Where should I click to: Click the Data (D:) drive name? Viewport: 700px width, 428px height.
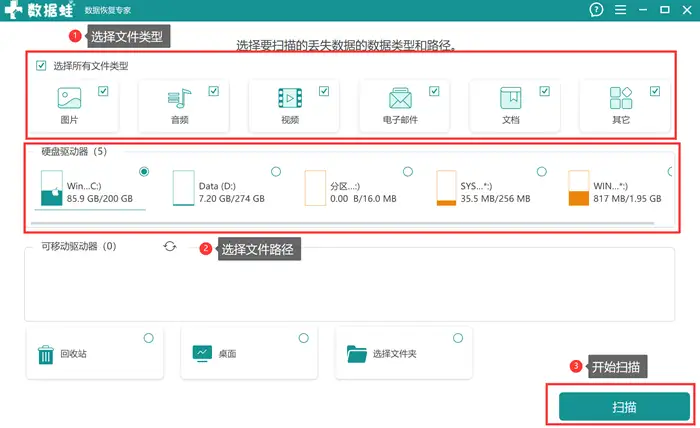coord(217,186)
